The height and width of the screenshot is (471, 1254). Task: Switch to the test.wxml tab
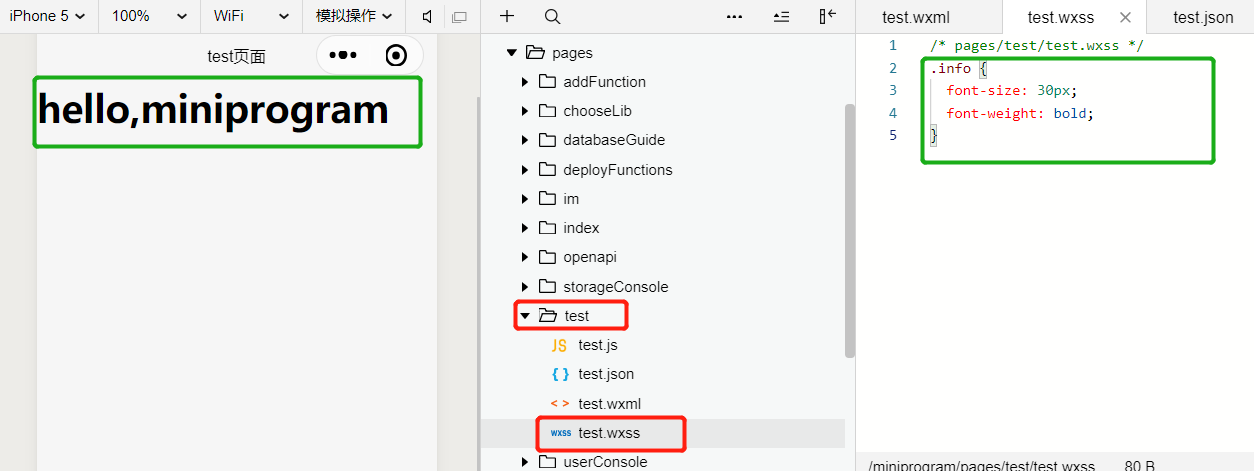pyautogui.click(x=916, y=17)
